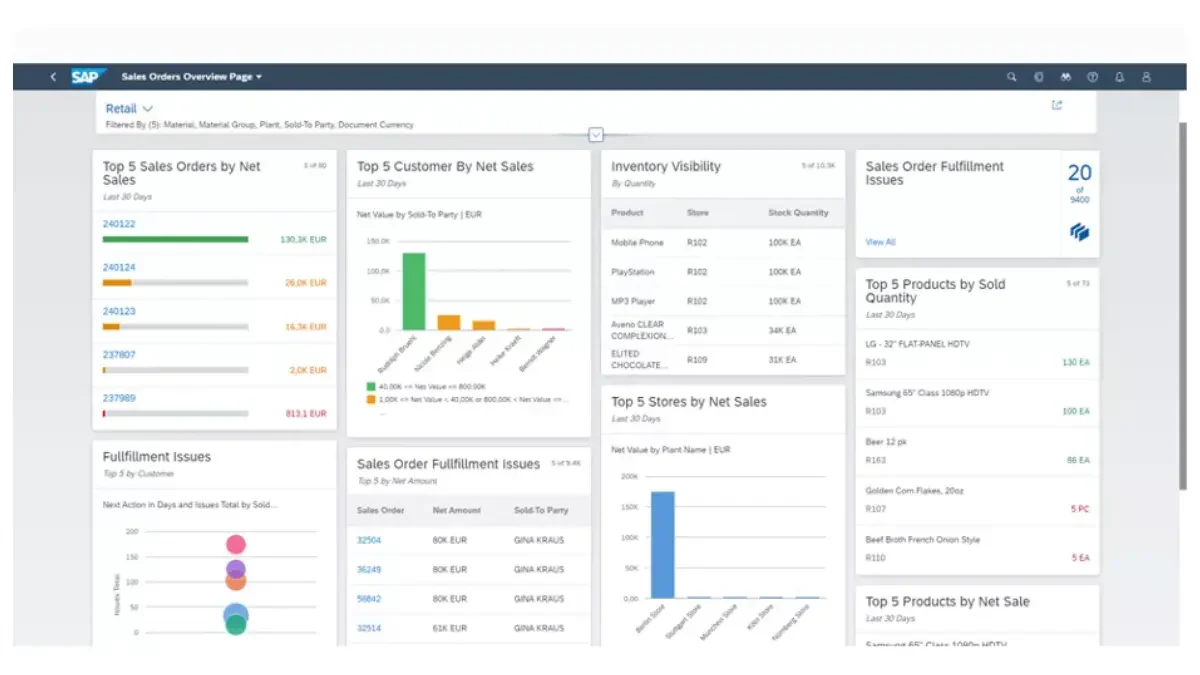
Task: Open sales order 58842 link
Action: [x=369, y=599]
